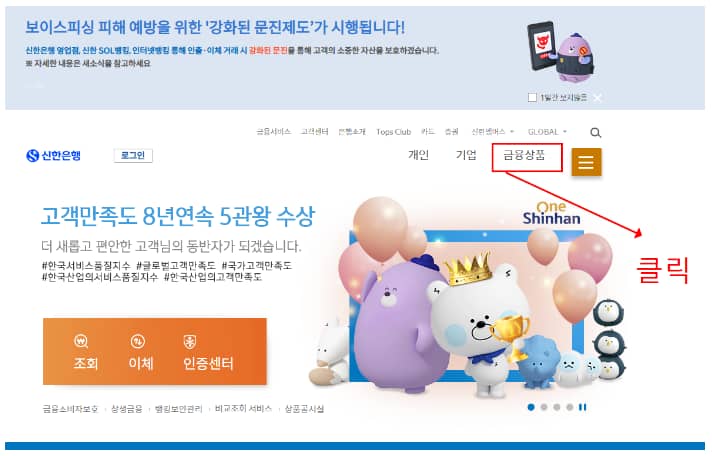Check the 1일간 보지않음 checkbox
712x456 pixels.
(x=532, y=98)
